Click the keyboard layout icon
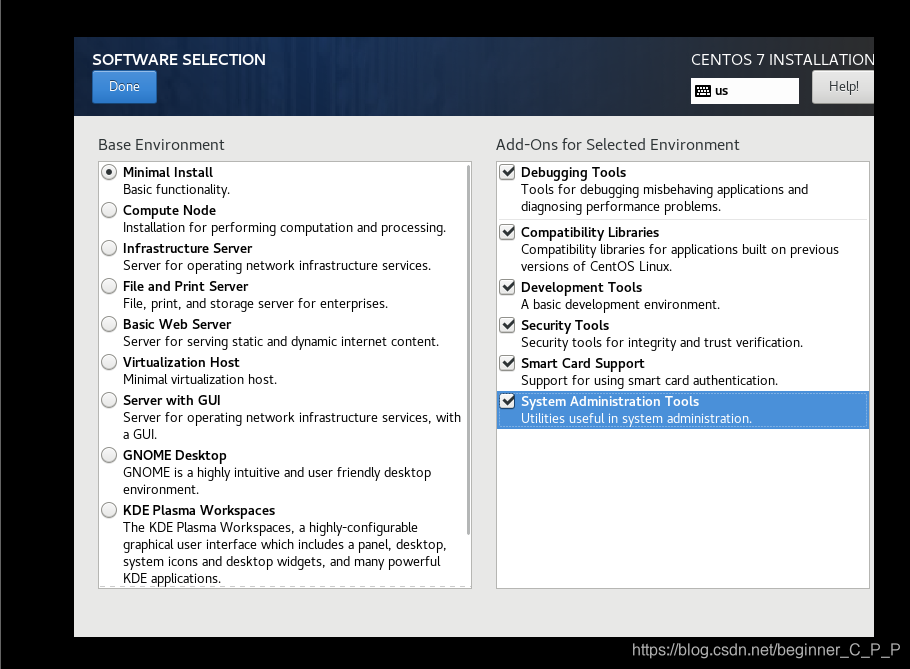Viewport: 910px width, 669px height. 703,91
